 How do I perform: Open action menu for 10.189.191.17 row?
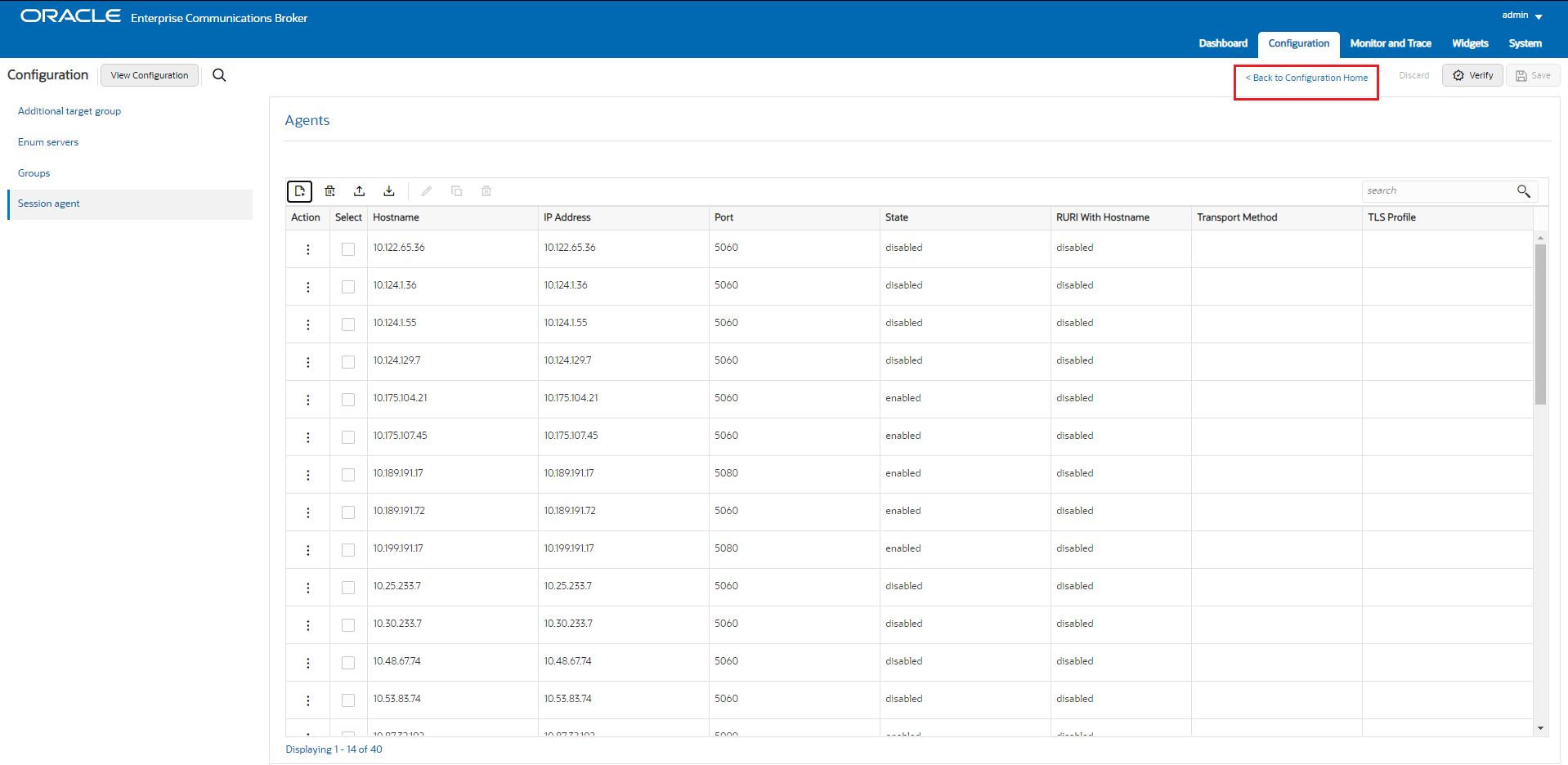point(308,475)
